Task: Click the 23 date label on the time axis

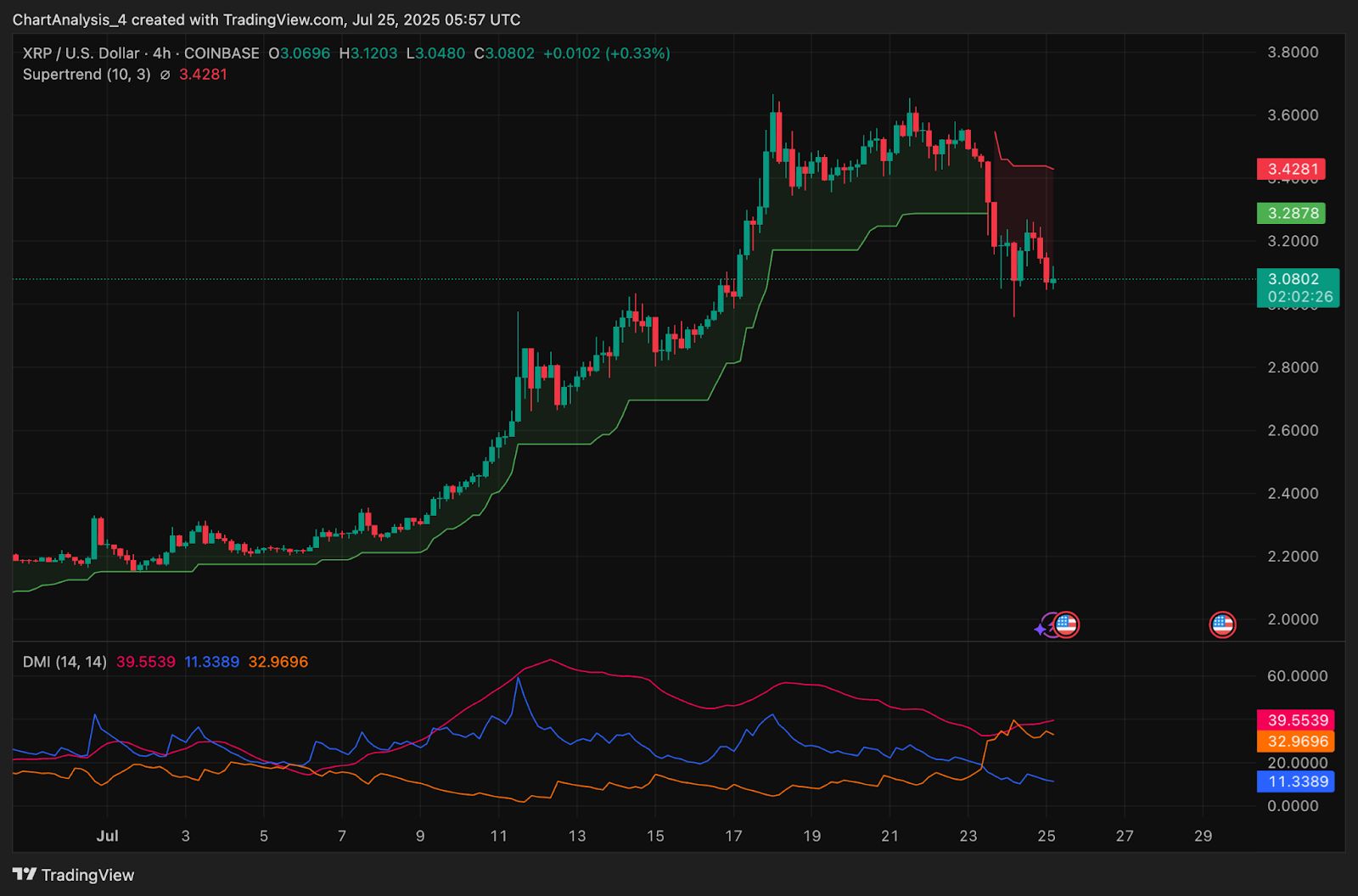Action: (968, 836)
